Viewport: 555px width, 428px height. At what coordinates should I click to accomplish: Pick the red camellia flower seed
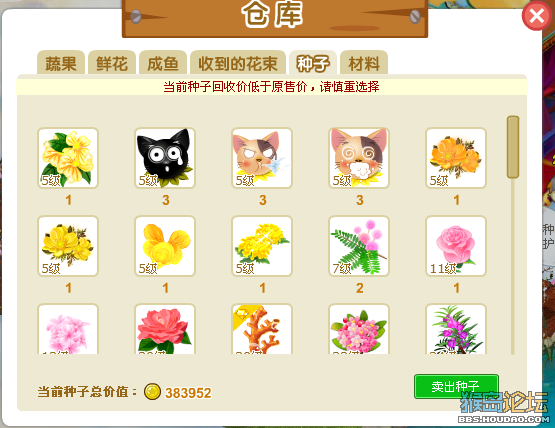click(165, 329)
